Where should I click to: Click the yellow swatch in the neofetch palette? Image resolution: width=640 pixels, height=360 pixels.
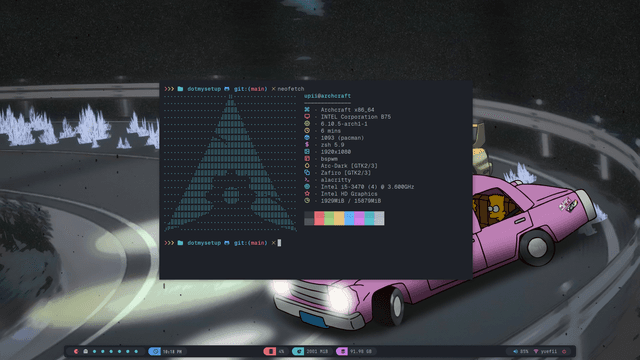tap(339, 218)
